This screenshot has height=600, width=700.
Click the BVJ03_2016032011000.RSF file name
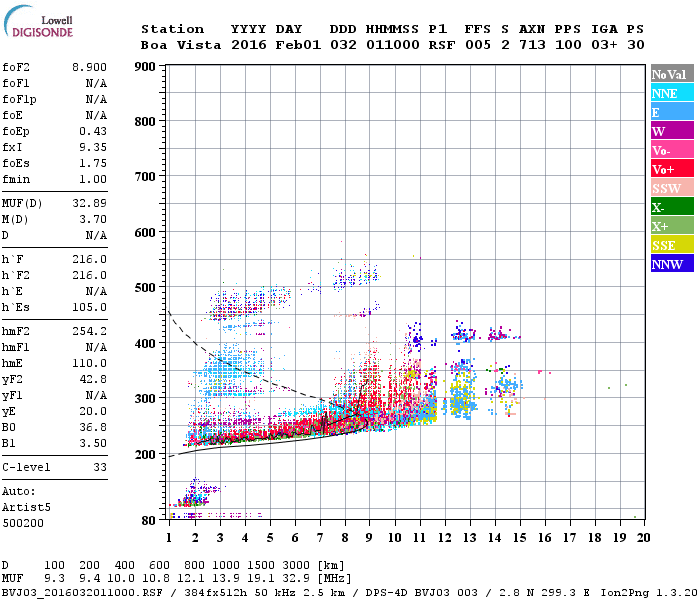point(82,593)
